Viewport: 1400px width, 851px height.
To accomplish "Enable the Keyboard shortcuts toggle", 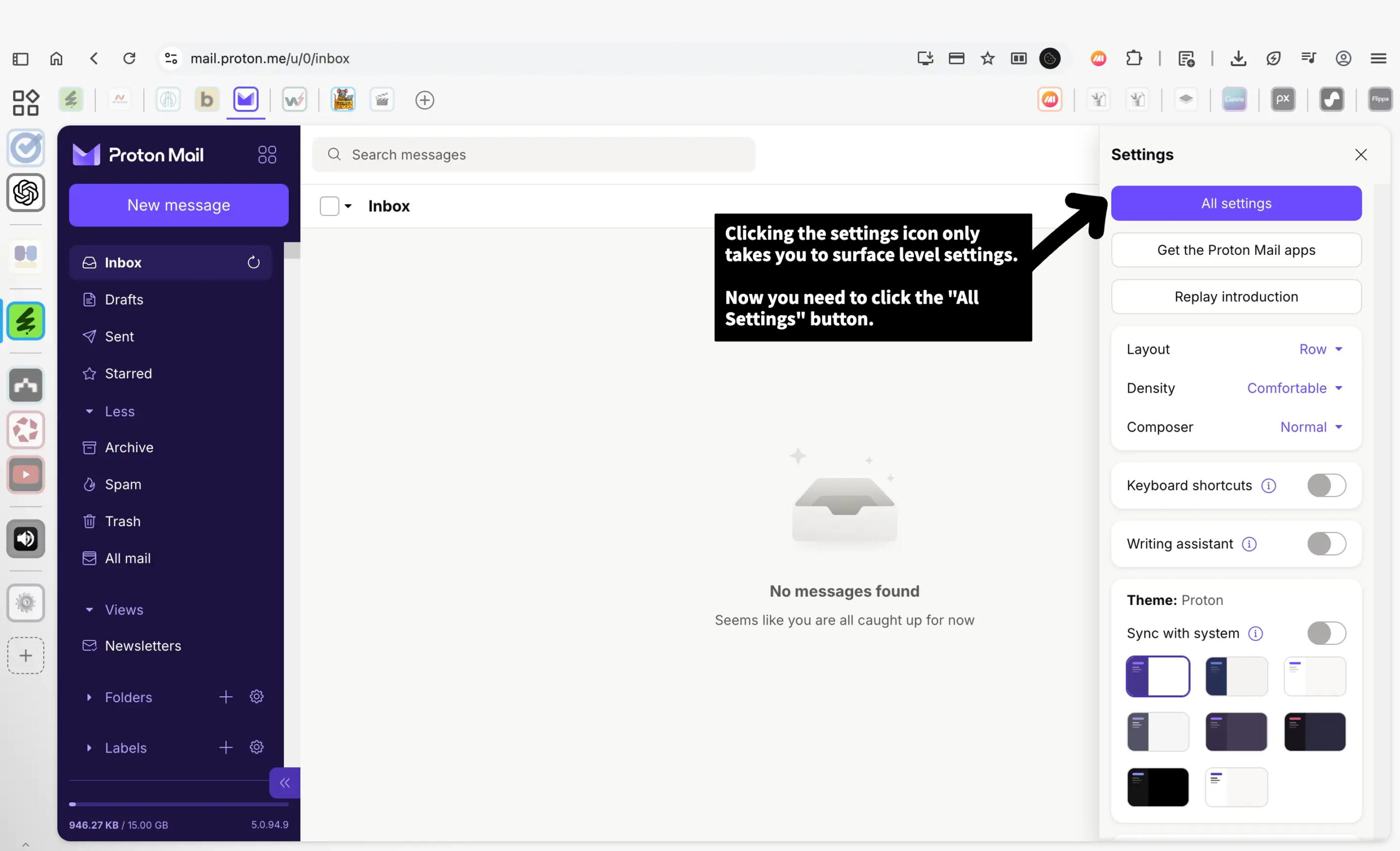I will [x=1326, y=486].
